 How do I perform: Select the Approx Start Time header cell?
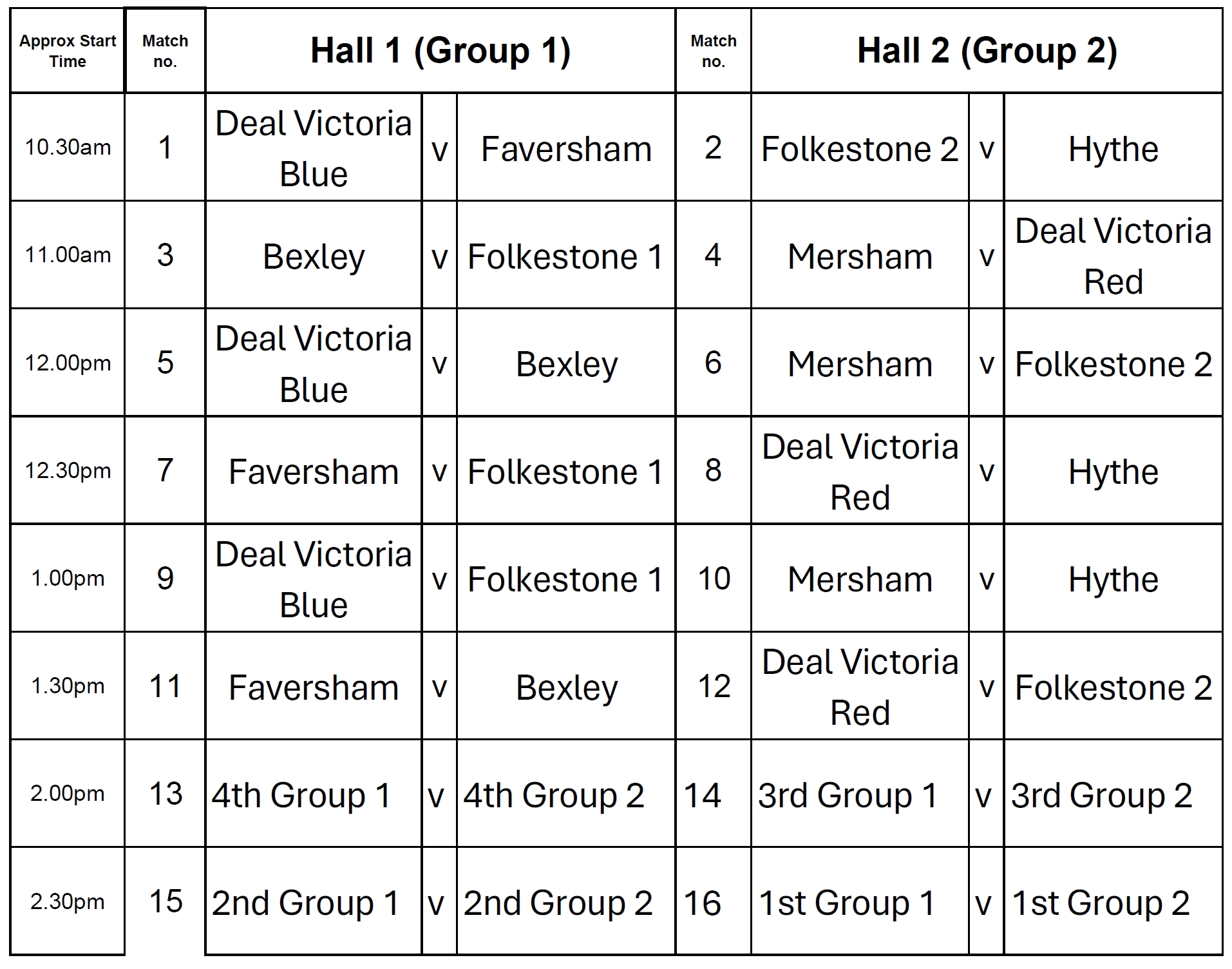pyautogui.click(x=68, y=51)
